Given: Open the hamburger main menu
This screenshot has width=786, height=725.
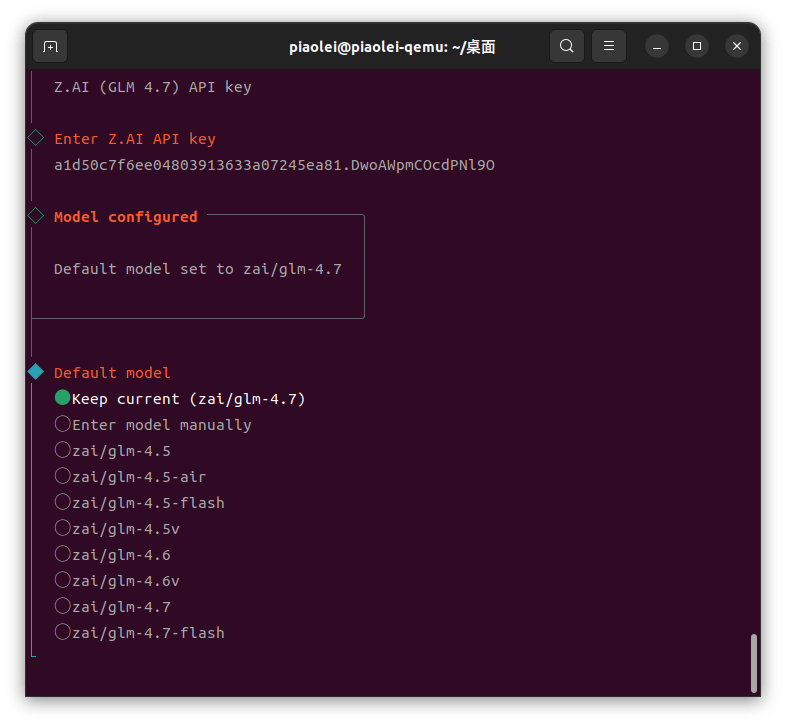Looking at the screenshot, I should (x=609, y=46).
